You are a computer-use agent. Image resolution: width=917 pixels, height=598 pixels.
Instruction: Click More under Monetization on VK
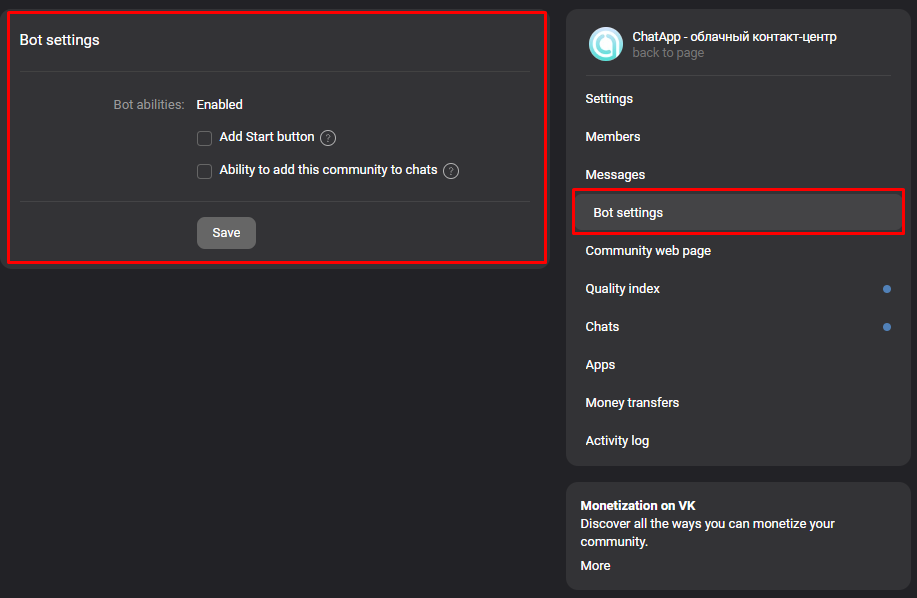pyautogui.click(x=595, y=566)
